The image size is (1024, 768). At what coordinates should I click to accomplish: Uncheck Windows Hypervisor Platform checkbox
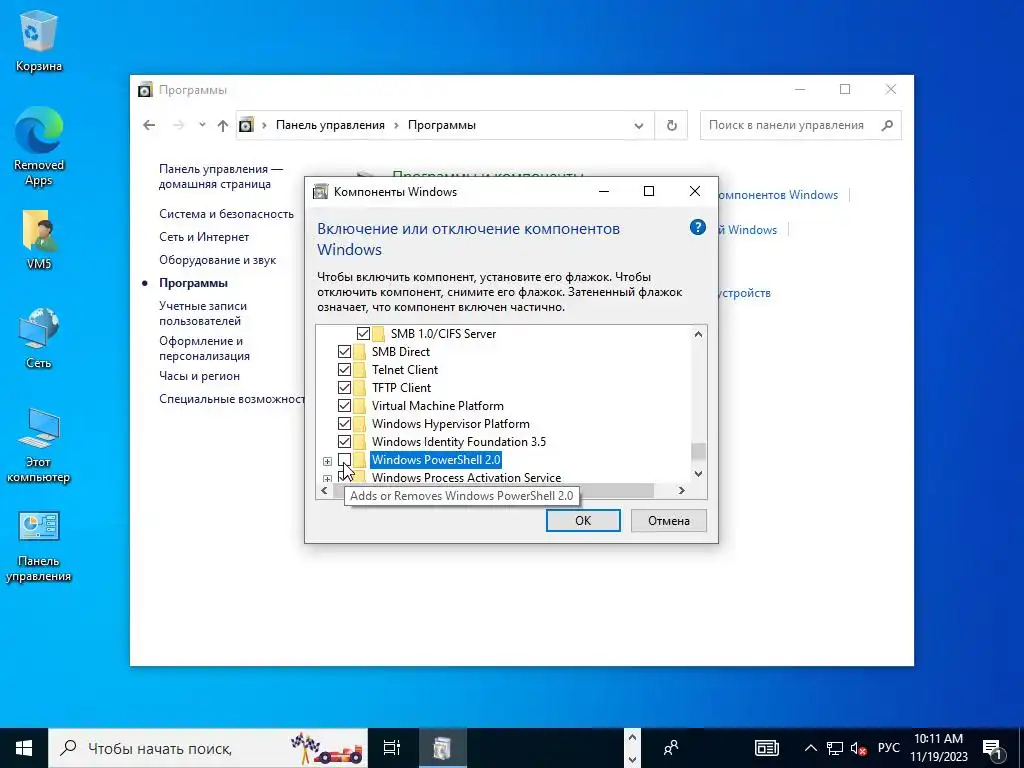click(x=344, y=424)
